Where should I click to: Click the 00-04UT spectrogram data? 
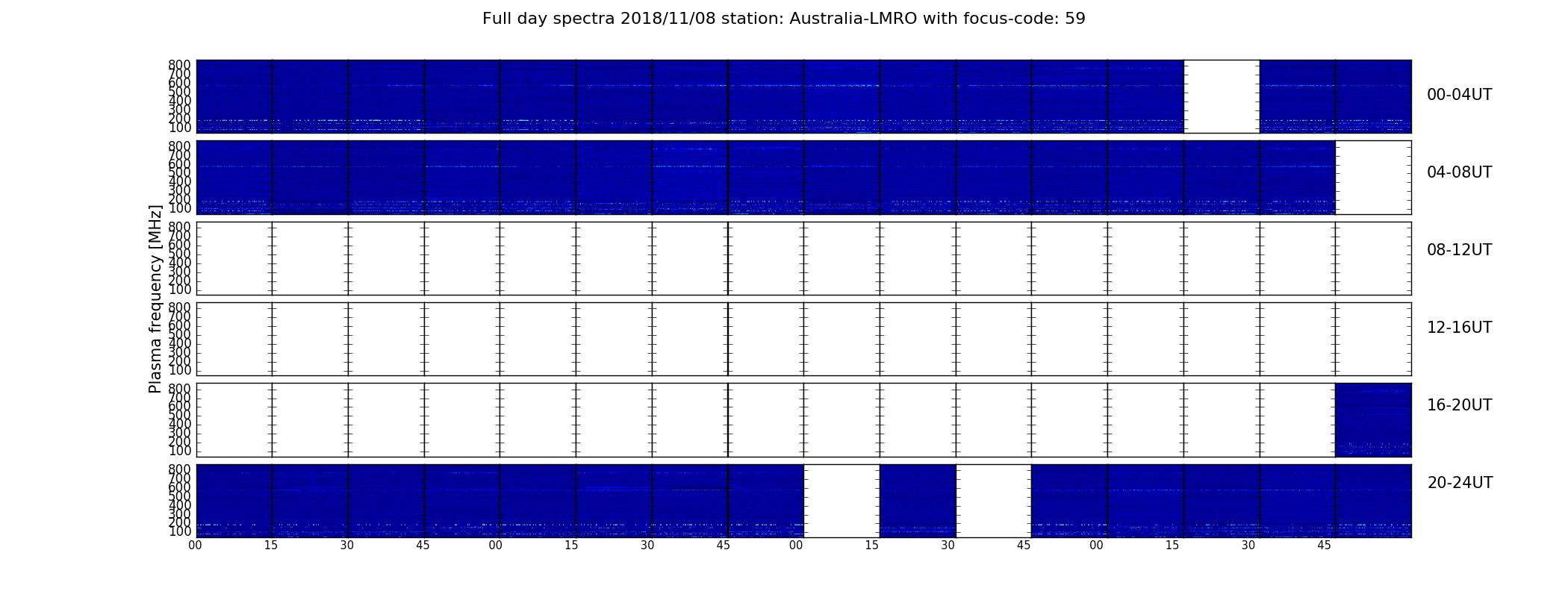pyautogui.click(x=803, y=96)
